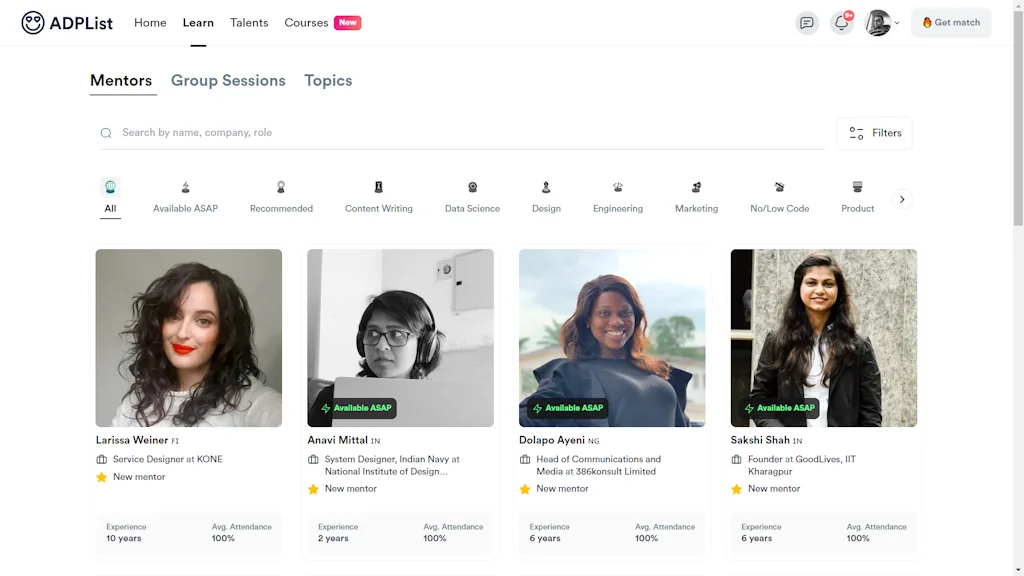Select the No/Low Code category icon

click(x=779, y=187)
